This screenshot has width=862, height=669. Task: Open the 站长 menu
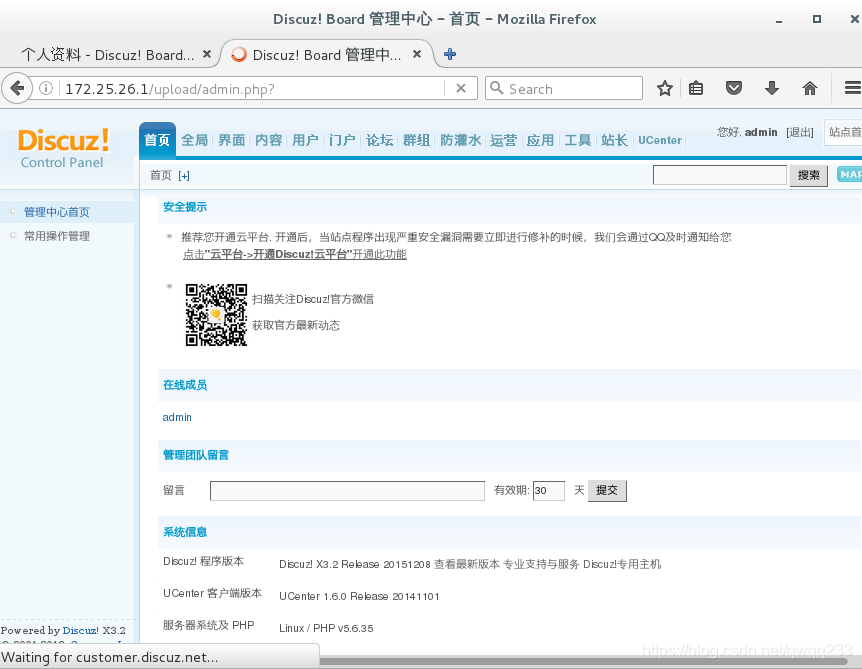[614, 140]
